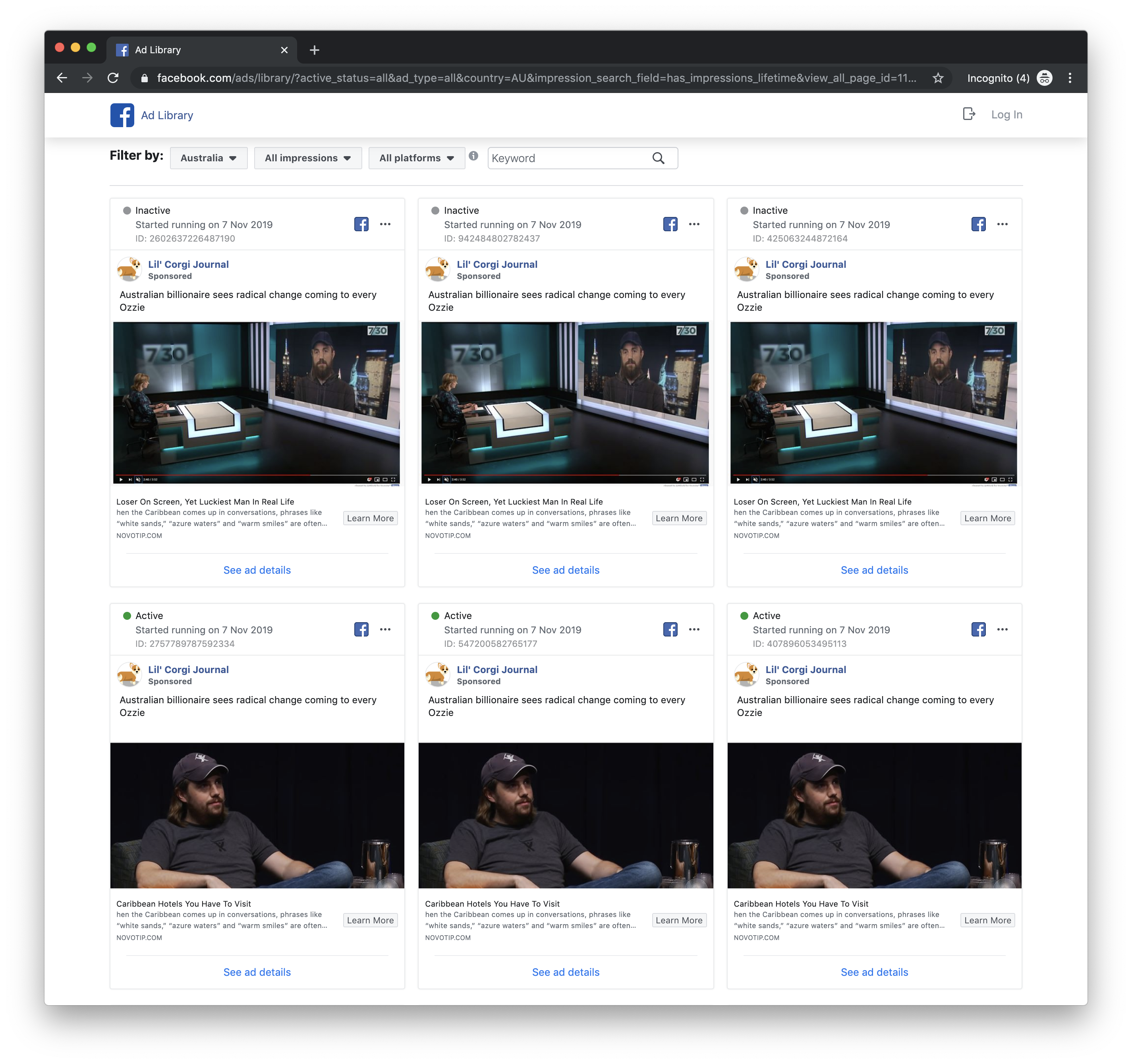Expand the All impressions dropdown
1132x1064 pixels.
(307, 158)
